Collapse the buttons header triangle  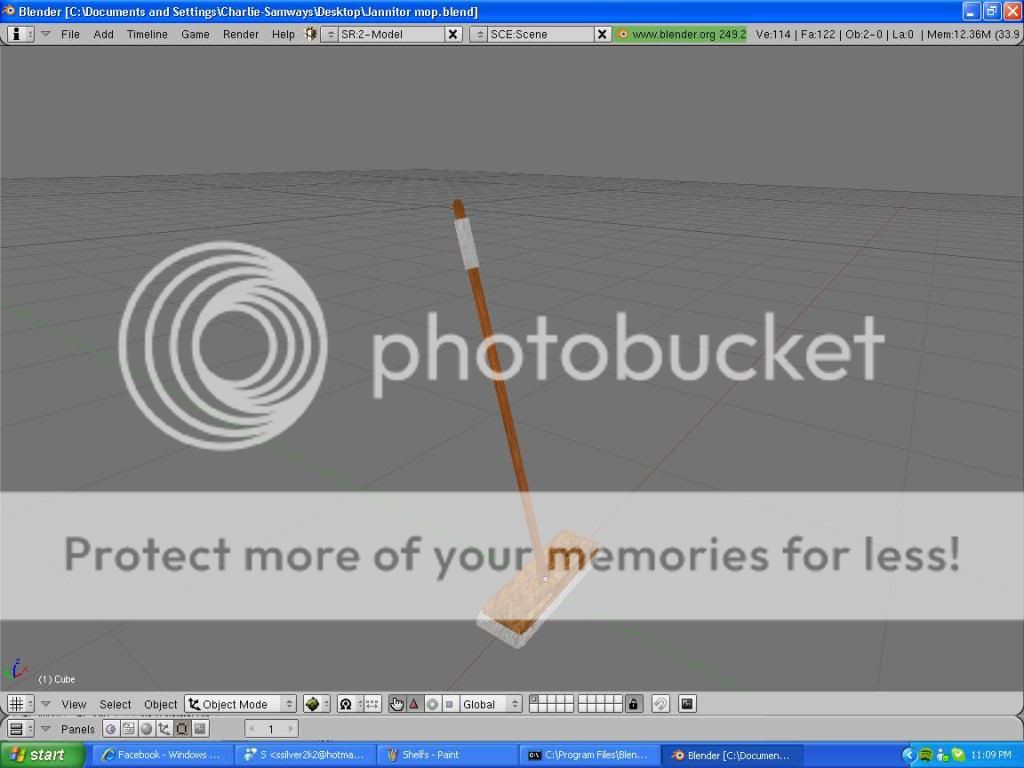pyautogui.click(x=46, y=729)
